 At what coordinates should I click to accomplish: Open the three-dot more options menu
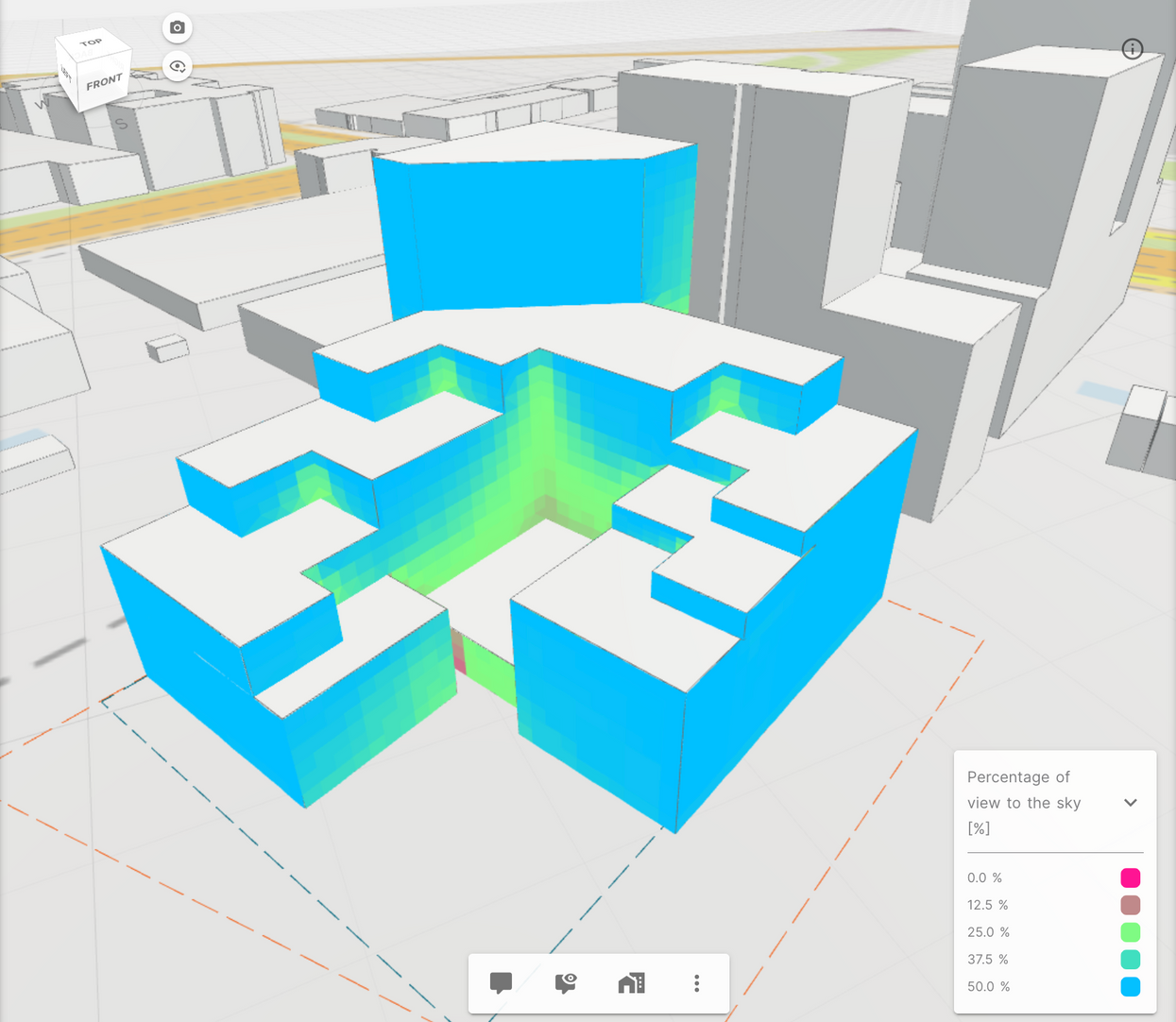click(x=696, y=983)
